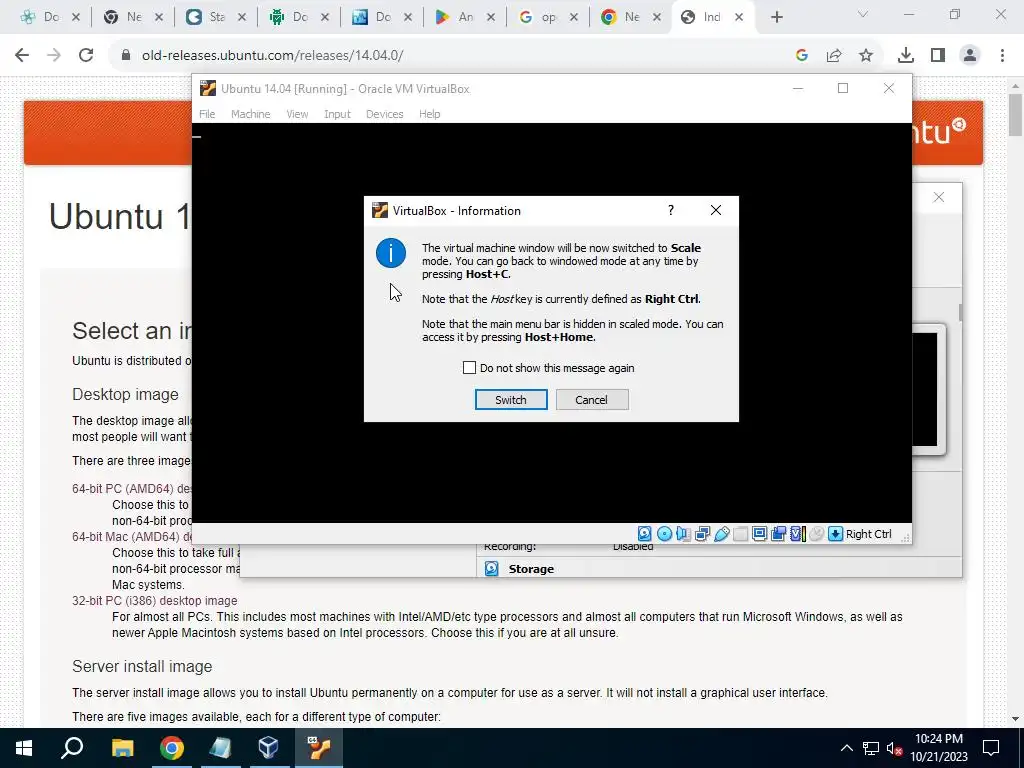Click the audio speaker icon in VM status bar
Image resolution: width=1024 pixels, height=768 pixels.
(x=683, y=534)
